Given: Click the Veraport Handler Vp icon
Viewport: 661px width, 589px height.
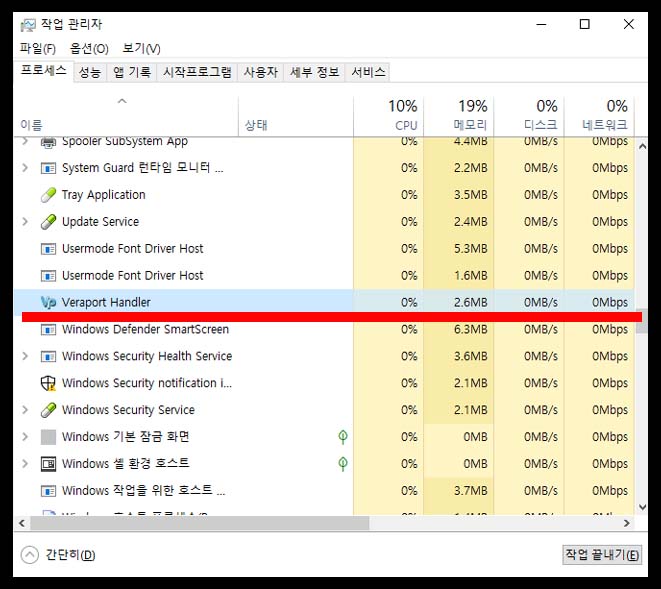Looking at the screenshot, I should (x=48, y=303).
